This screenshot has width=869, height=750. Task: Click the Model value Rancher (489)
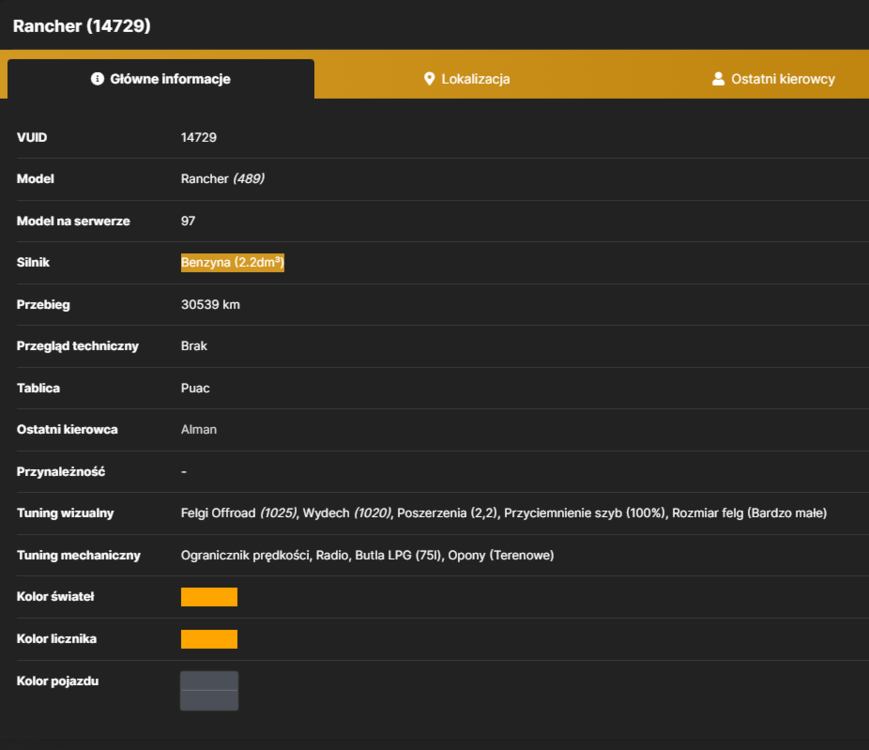[x=222, y=178]
